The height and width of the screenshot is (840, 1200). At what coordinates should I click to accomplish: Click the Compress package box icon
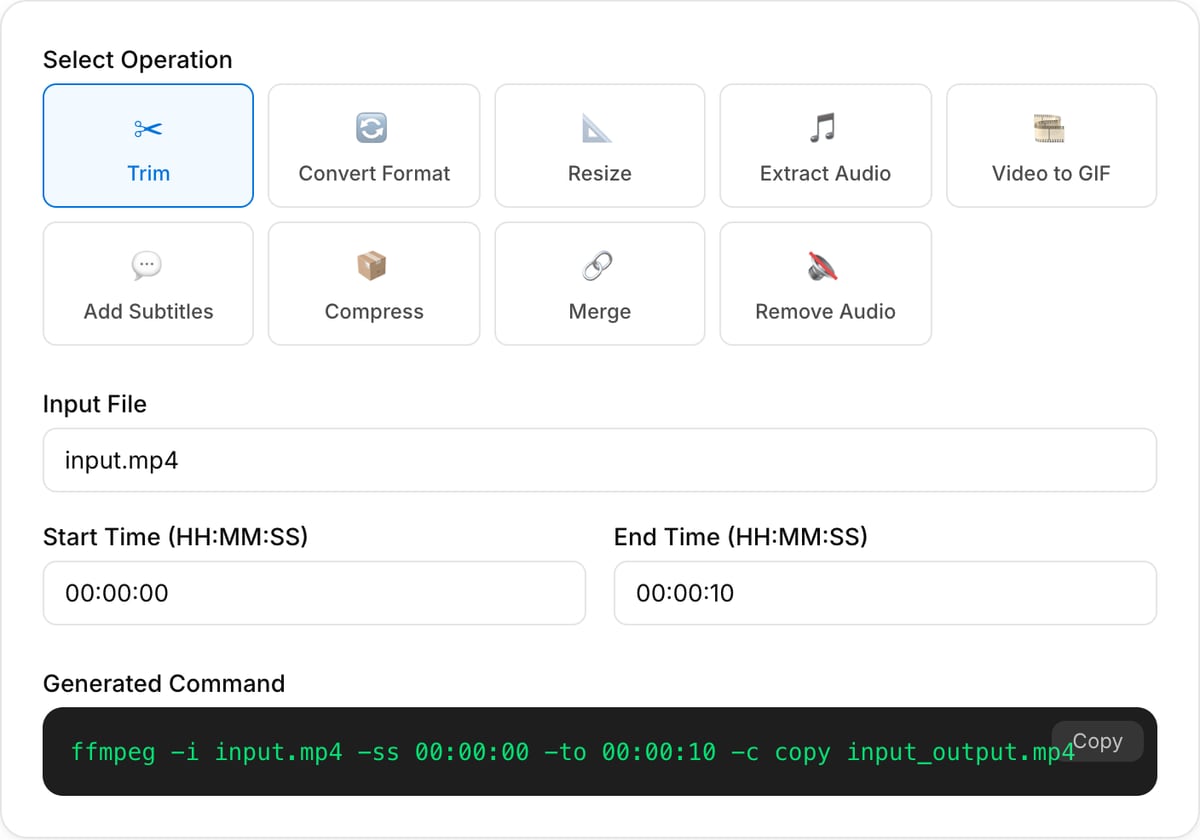372,266
